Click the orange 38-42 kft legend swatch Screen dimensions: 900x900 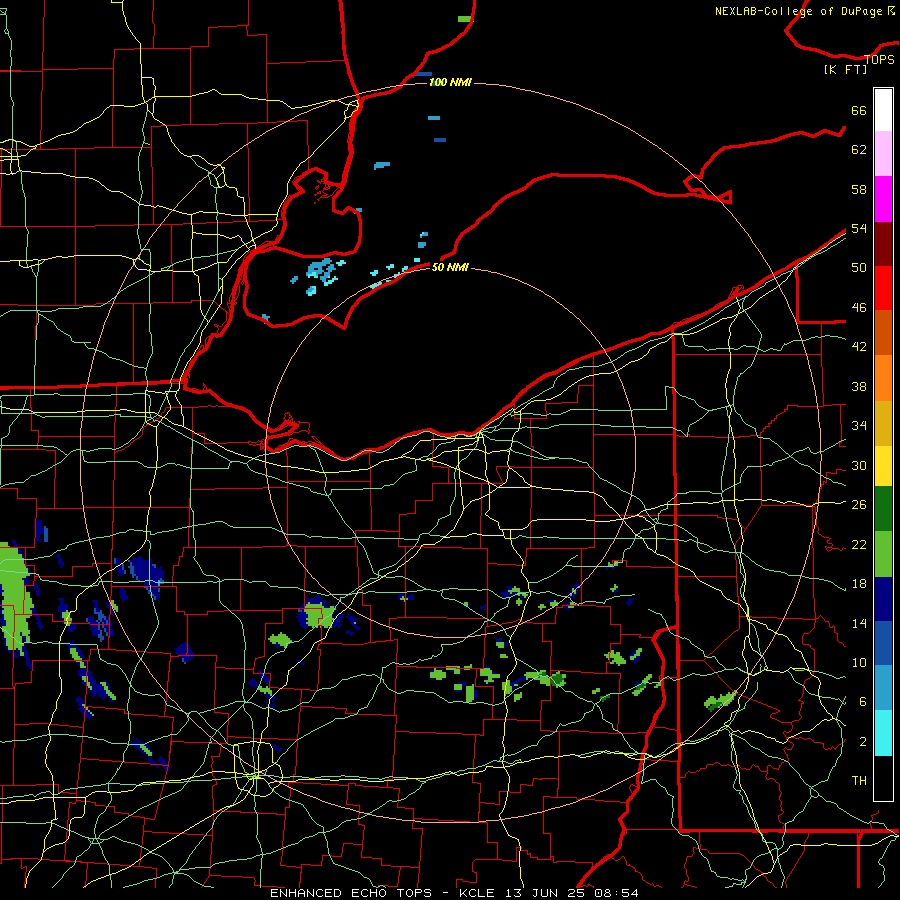[883, 378]
